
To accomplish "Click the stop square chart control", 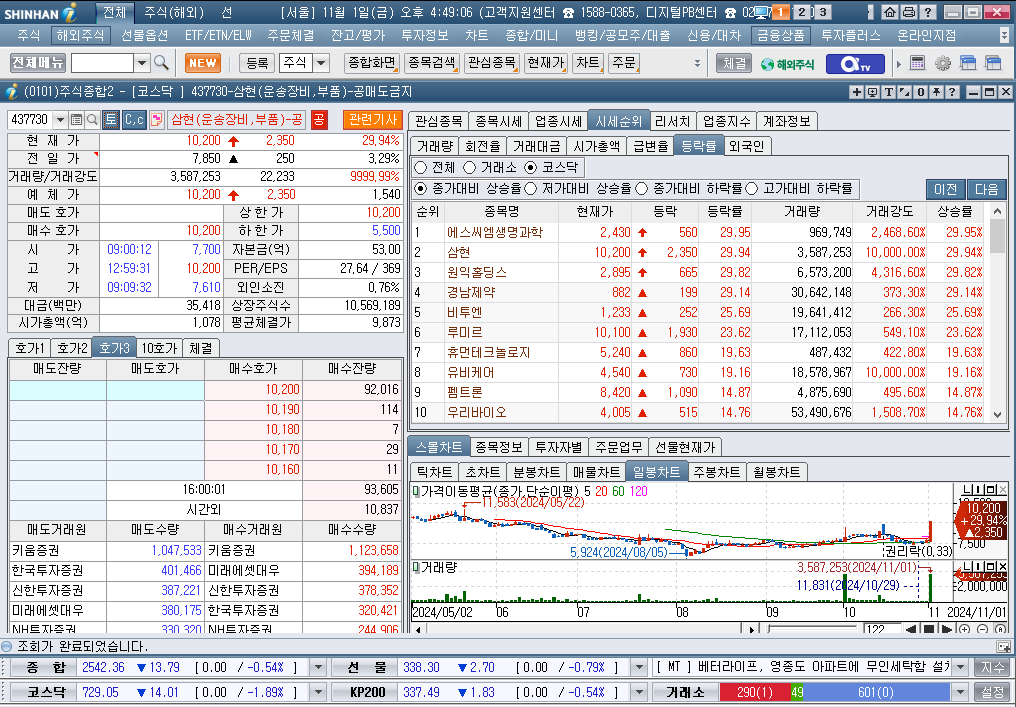I will pyautogui.click(x=929, y=629).
